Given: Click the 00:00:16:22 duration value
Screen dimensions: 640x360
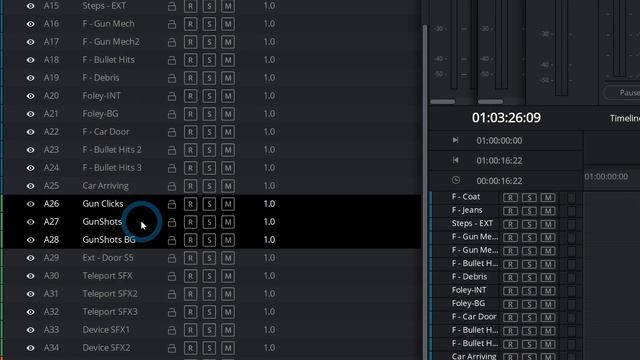Looking at the screenshot, I should pyautogui.click(x=499, y=180).
